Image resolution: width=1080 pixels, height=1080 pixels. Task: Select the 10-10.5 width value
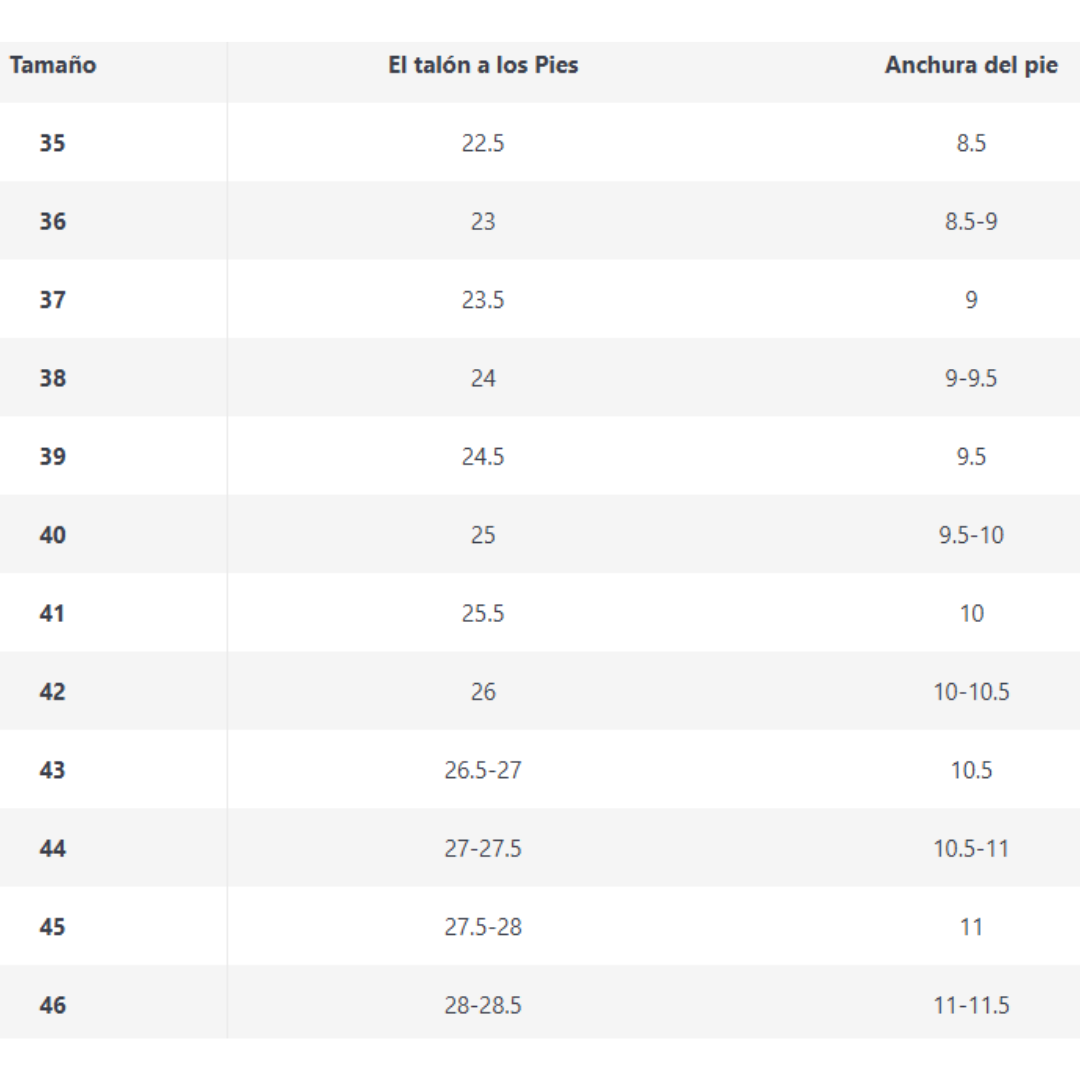point(971,692)
